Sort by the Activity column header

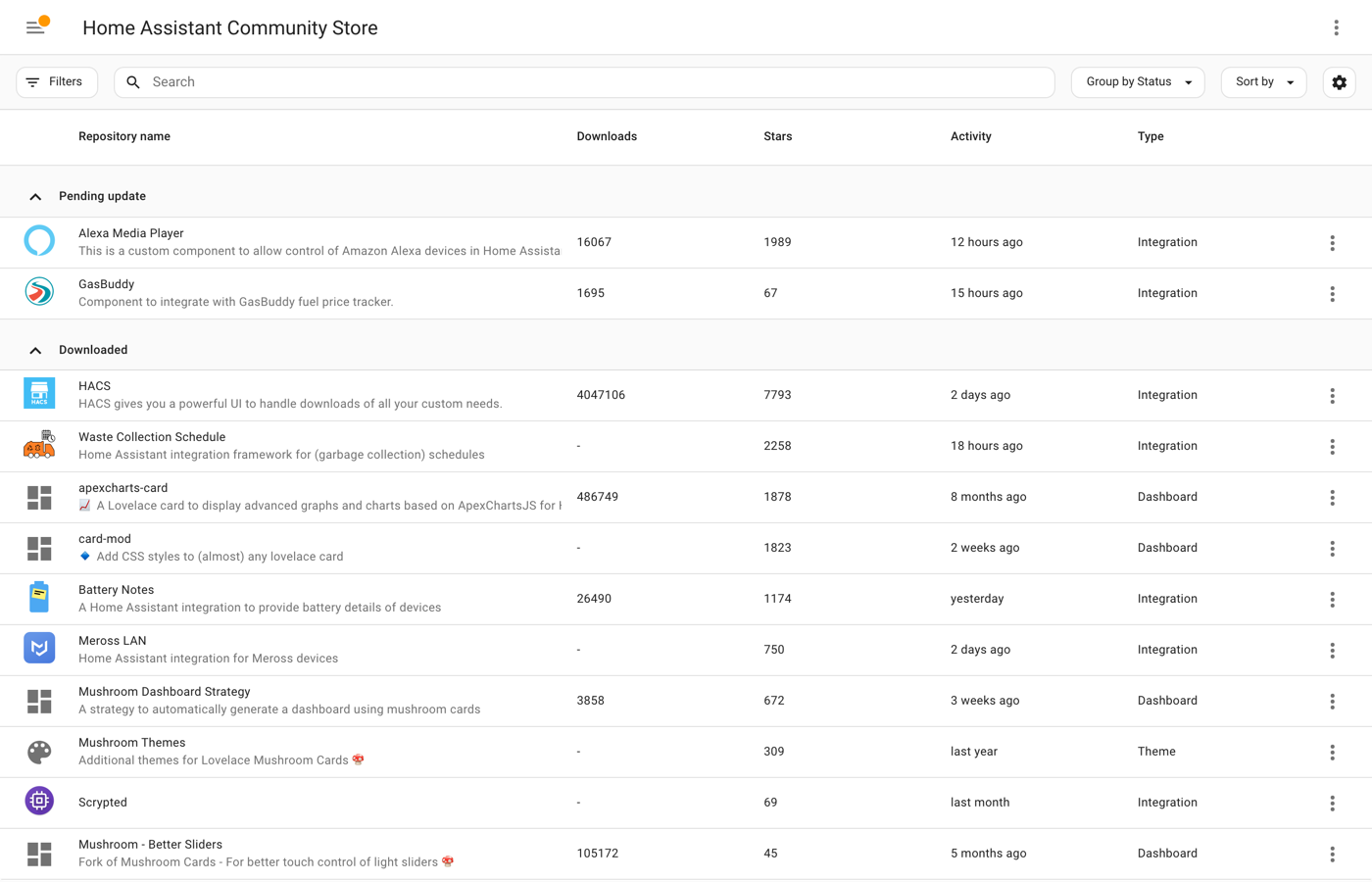pos(971,136)
